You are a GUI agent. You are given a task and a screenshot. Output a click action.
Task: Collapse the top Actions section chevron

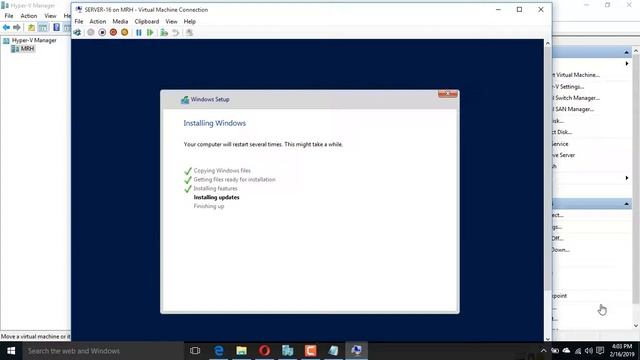click(627, 52)
